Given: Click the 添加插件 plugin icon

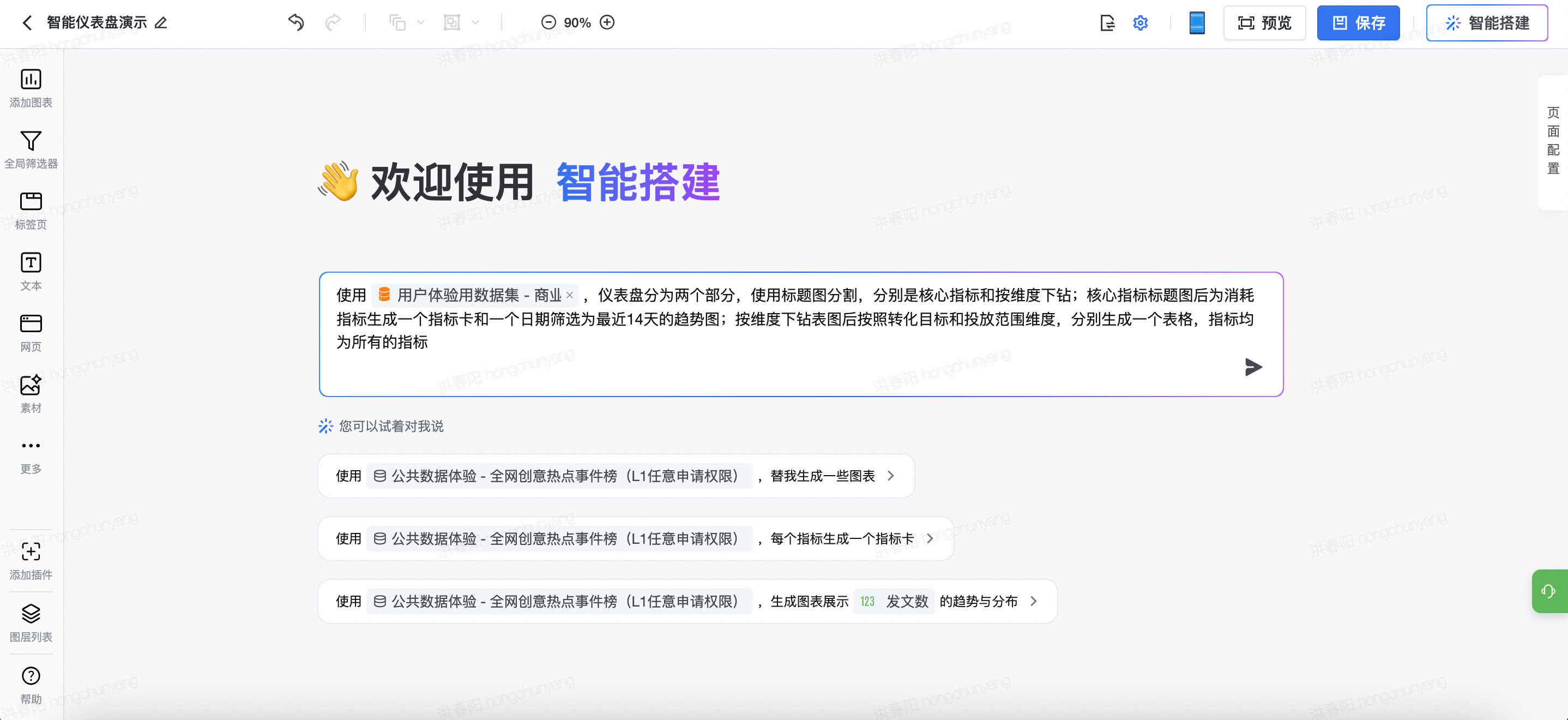Looking at the screenshot, I should tap(31, 551).
